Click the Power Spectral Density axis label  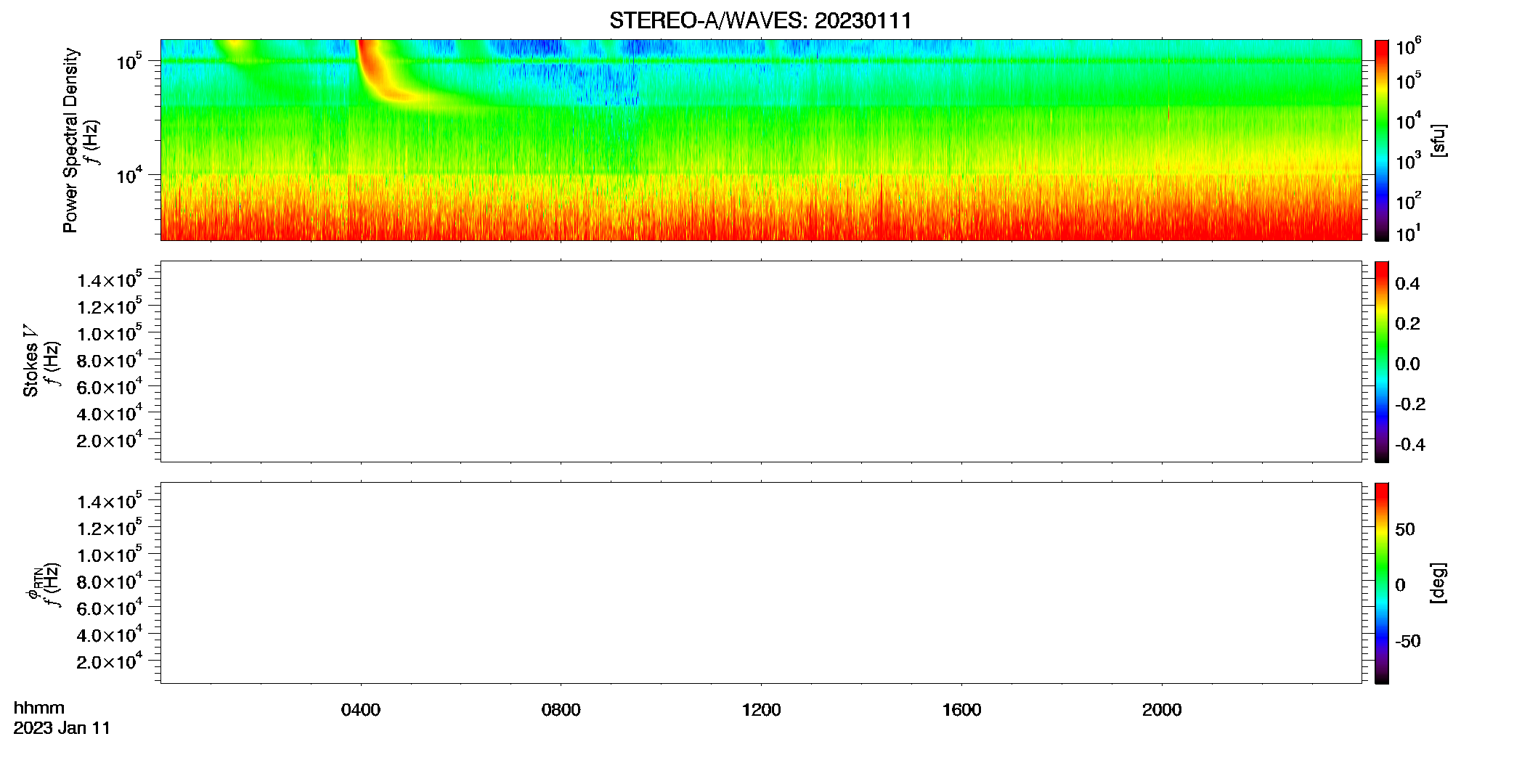[x=70, y=140]
